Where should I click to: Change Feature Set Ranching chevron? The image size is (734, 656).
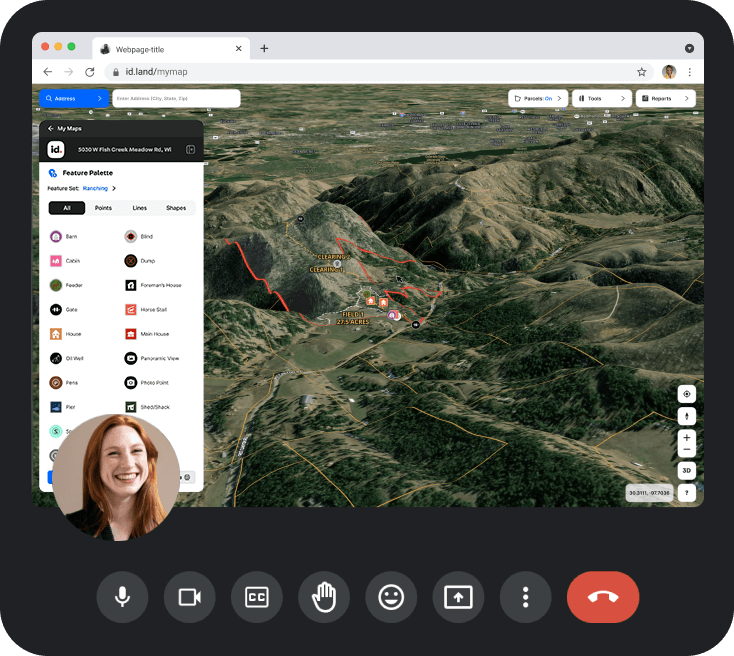114,189
